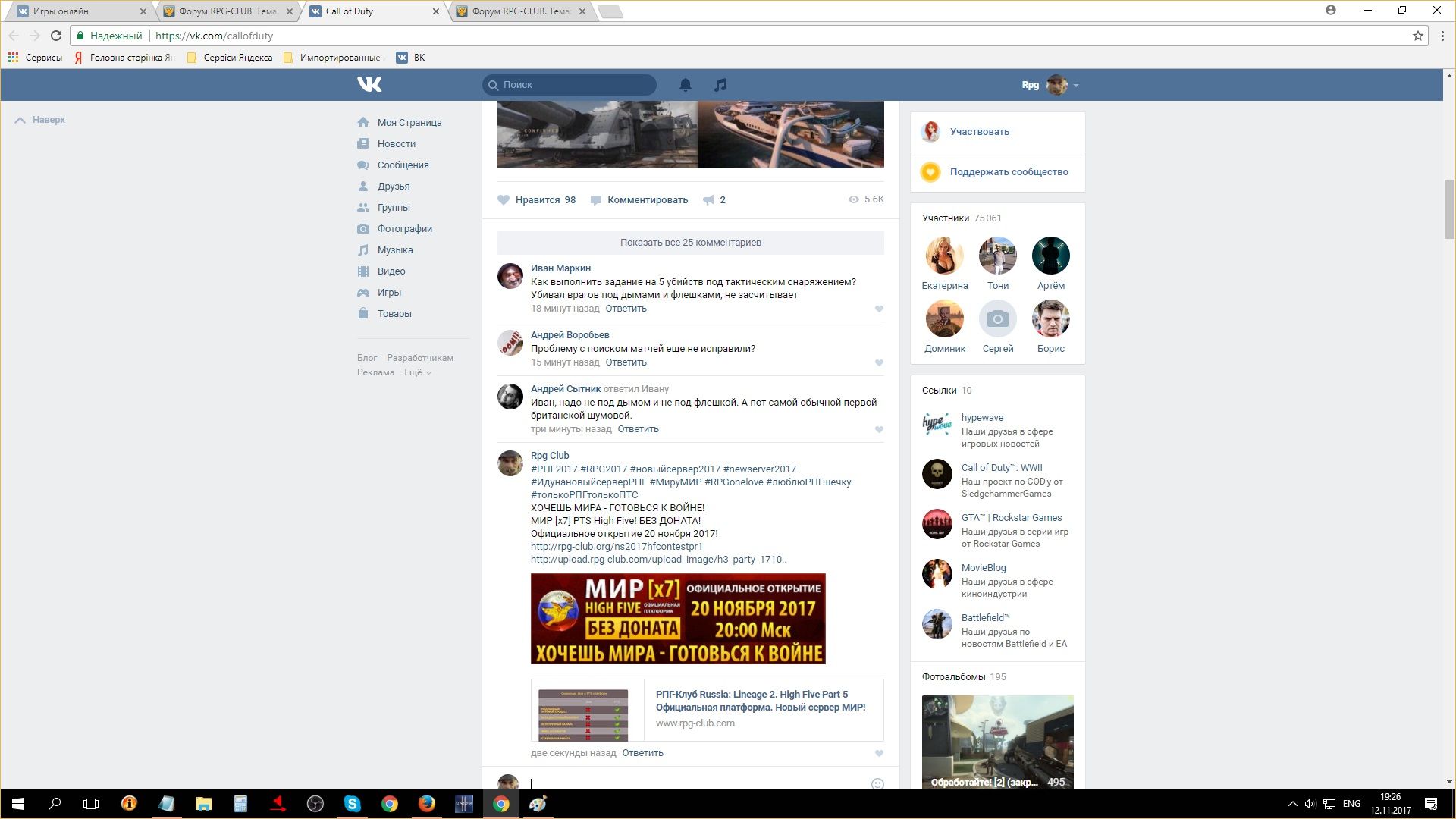Open the VK notifications bell

coord(685,85)
